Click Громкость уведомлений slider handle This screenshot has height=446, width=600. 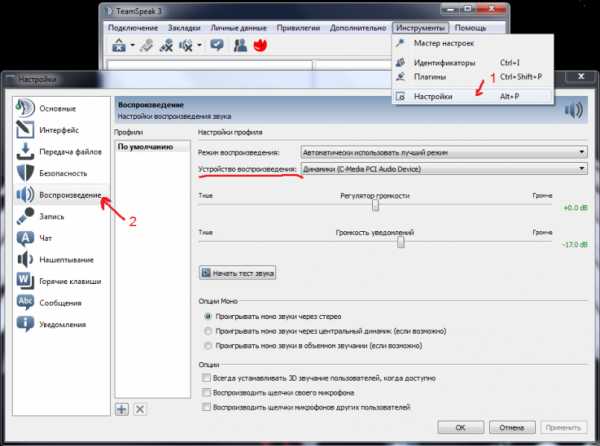tap(401, 242)
